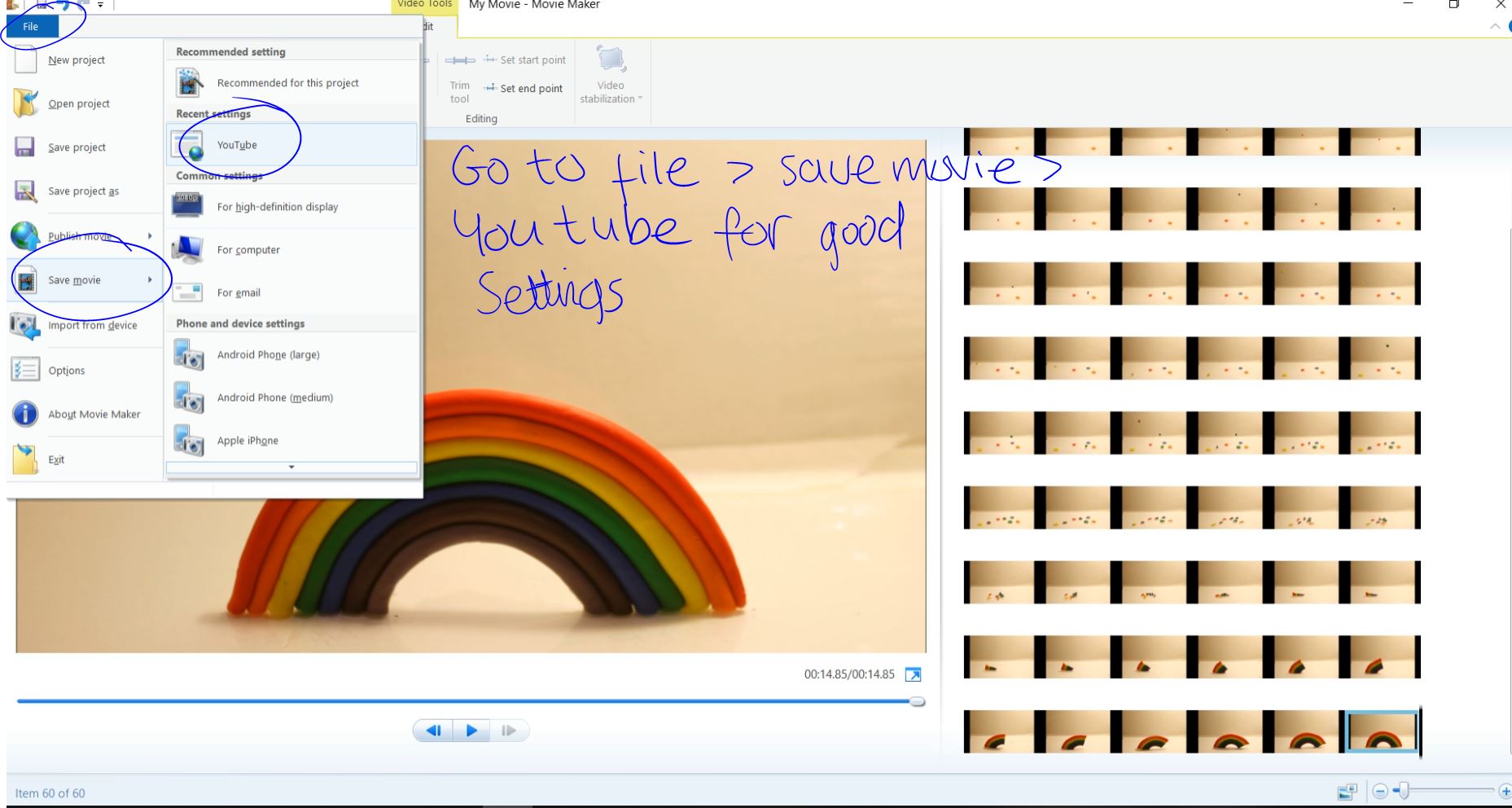
Task: Choose the For computer setting
Action: tap(291, 249)
